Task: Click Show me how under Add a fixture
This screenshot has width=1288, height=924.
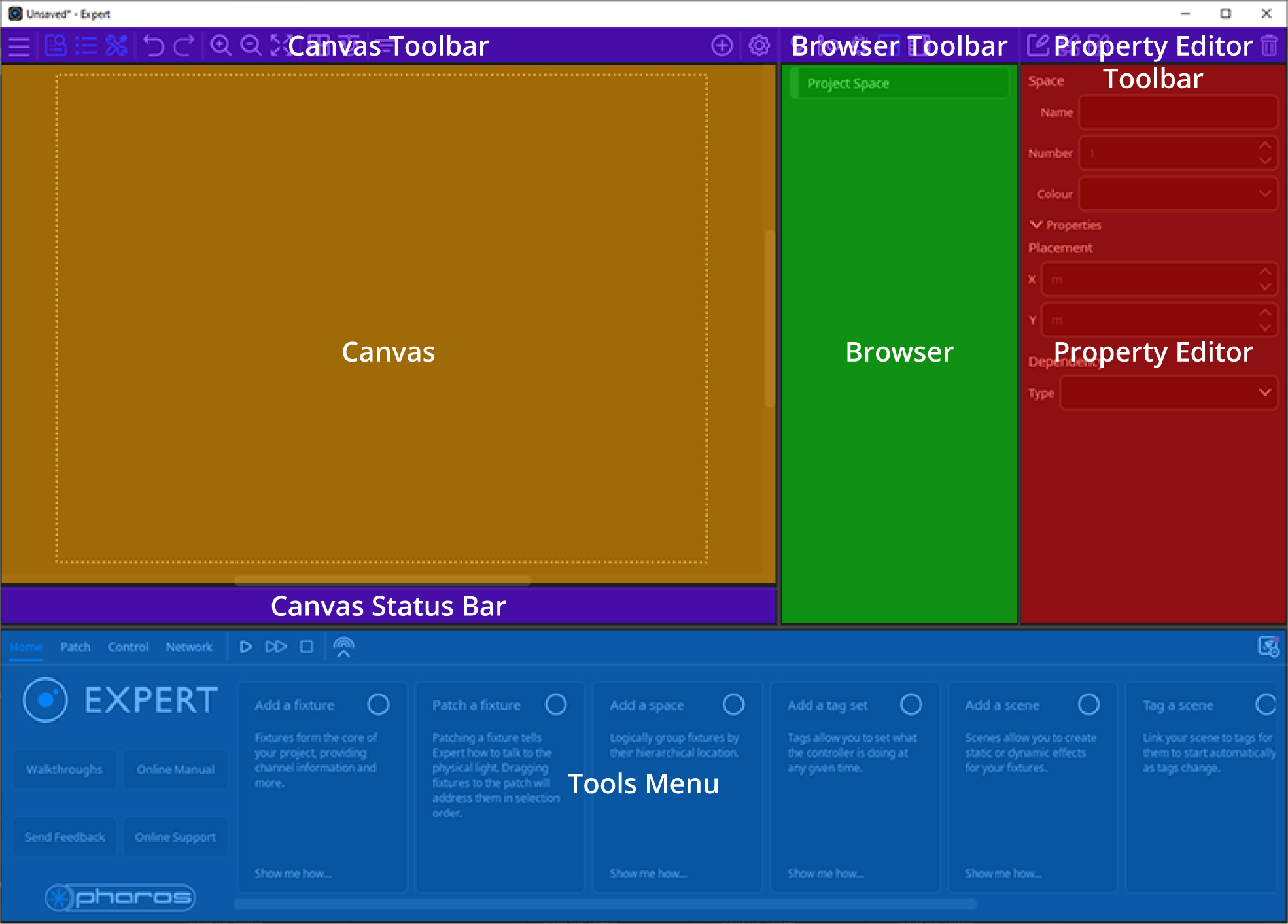Action: [x=293, y=874]
